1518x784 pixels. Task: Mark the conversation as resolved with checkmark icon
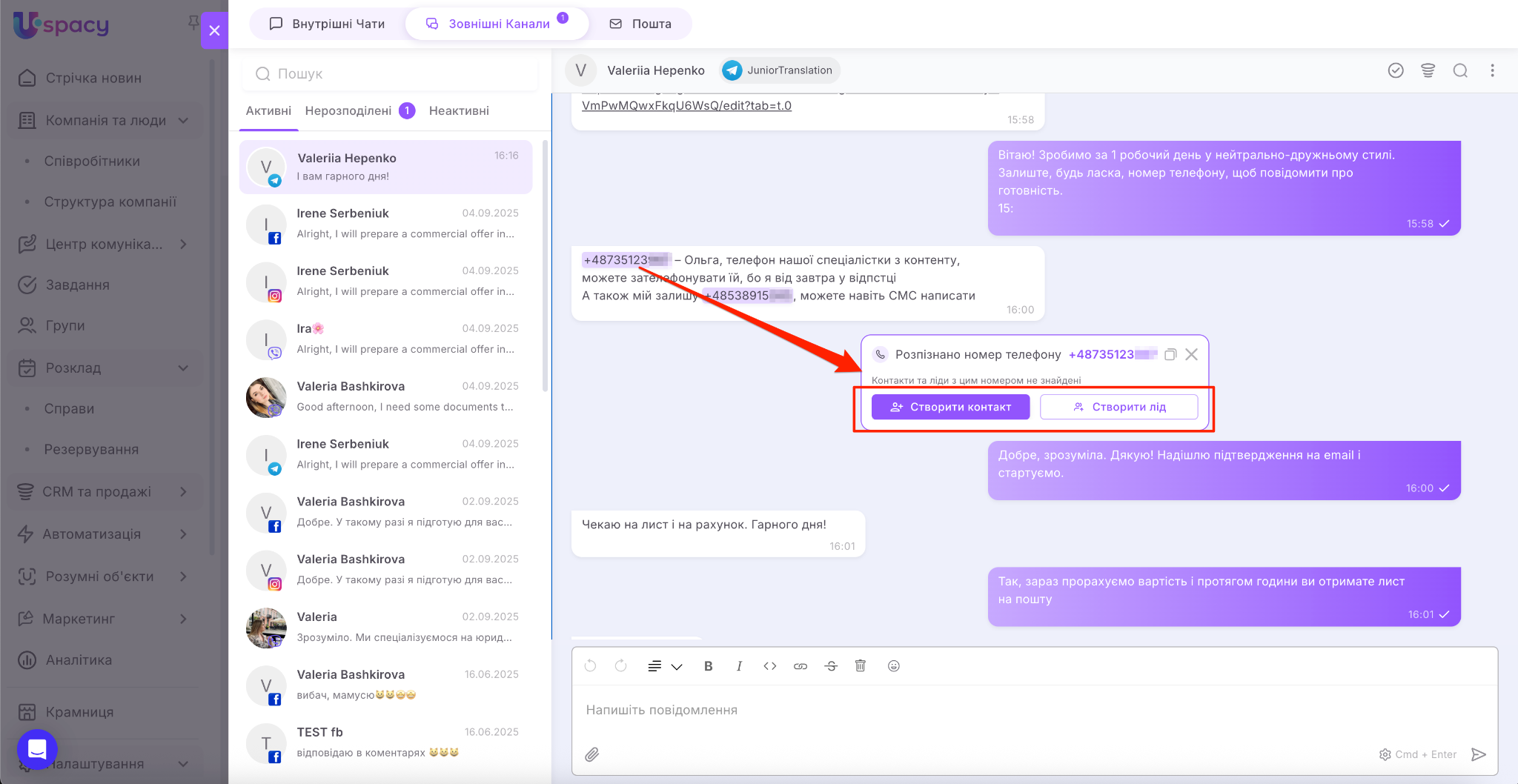(1396, 70)
